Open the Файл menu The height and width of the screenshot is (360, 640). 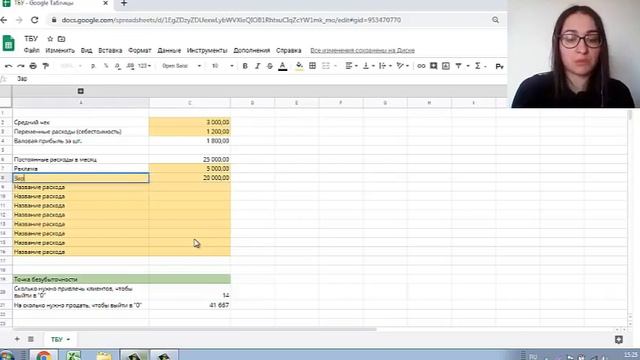click(31, 51)
